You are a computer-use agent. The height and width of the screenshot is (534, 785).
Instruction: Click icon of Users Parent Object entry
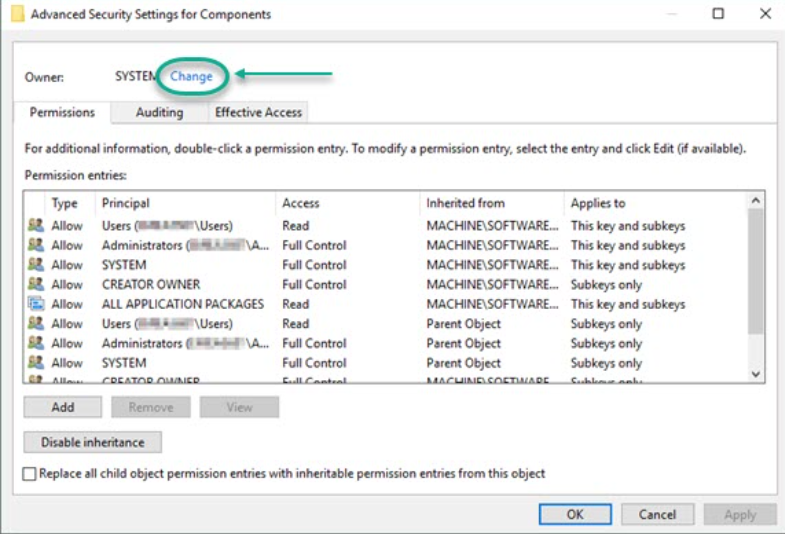click(36, 324)
